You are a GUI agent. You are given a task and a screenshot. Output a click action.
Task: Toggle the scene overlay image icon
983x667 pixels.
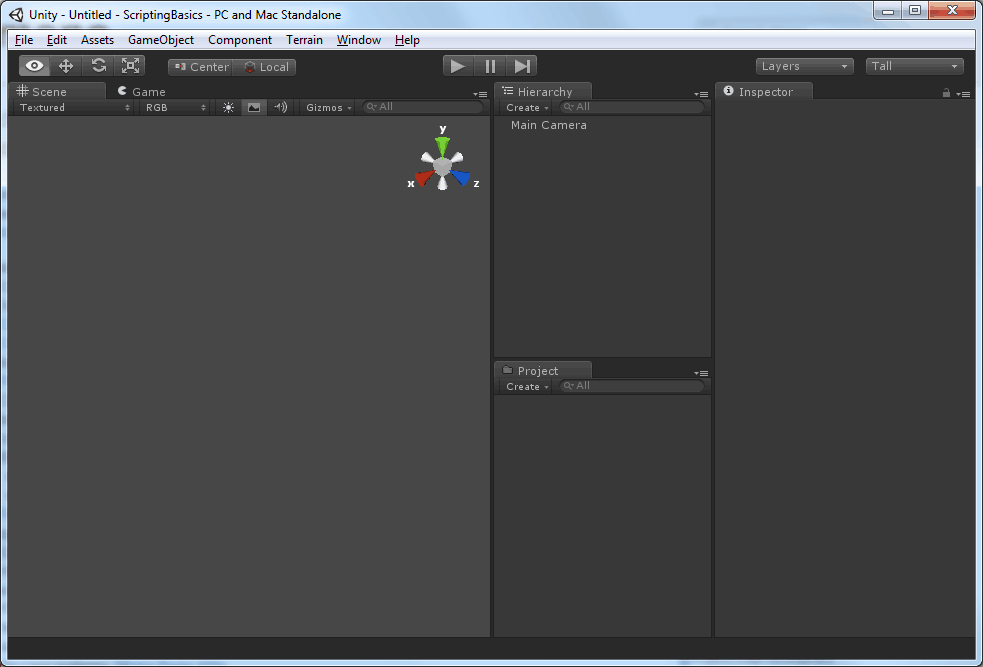click(x=254, y=108)
